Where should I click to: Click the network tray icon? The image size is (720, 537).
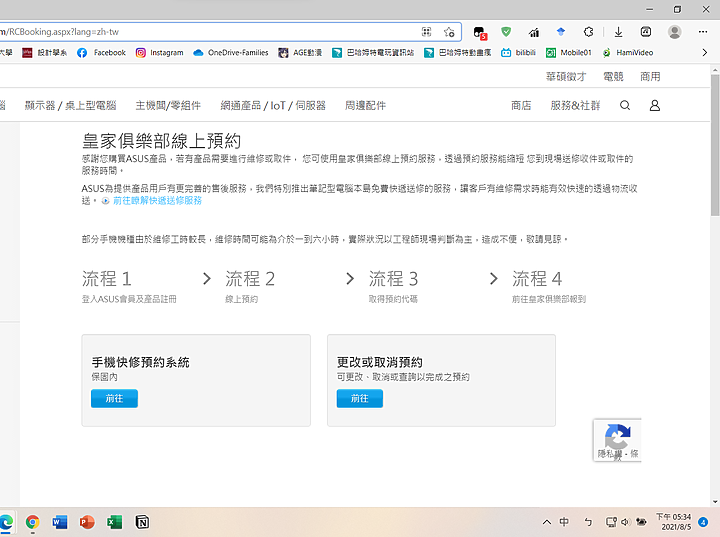pos(611,522)
